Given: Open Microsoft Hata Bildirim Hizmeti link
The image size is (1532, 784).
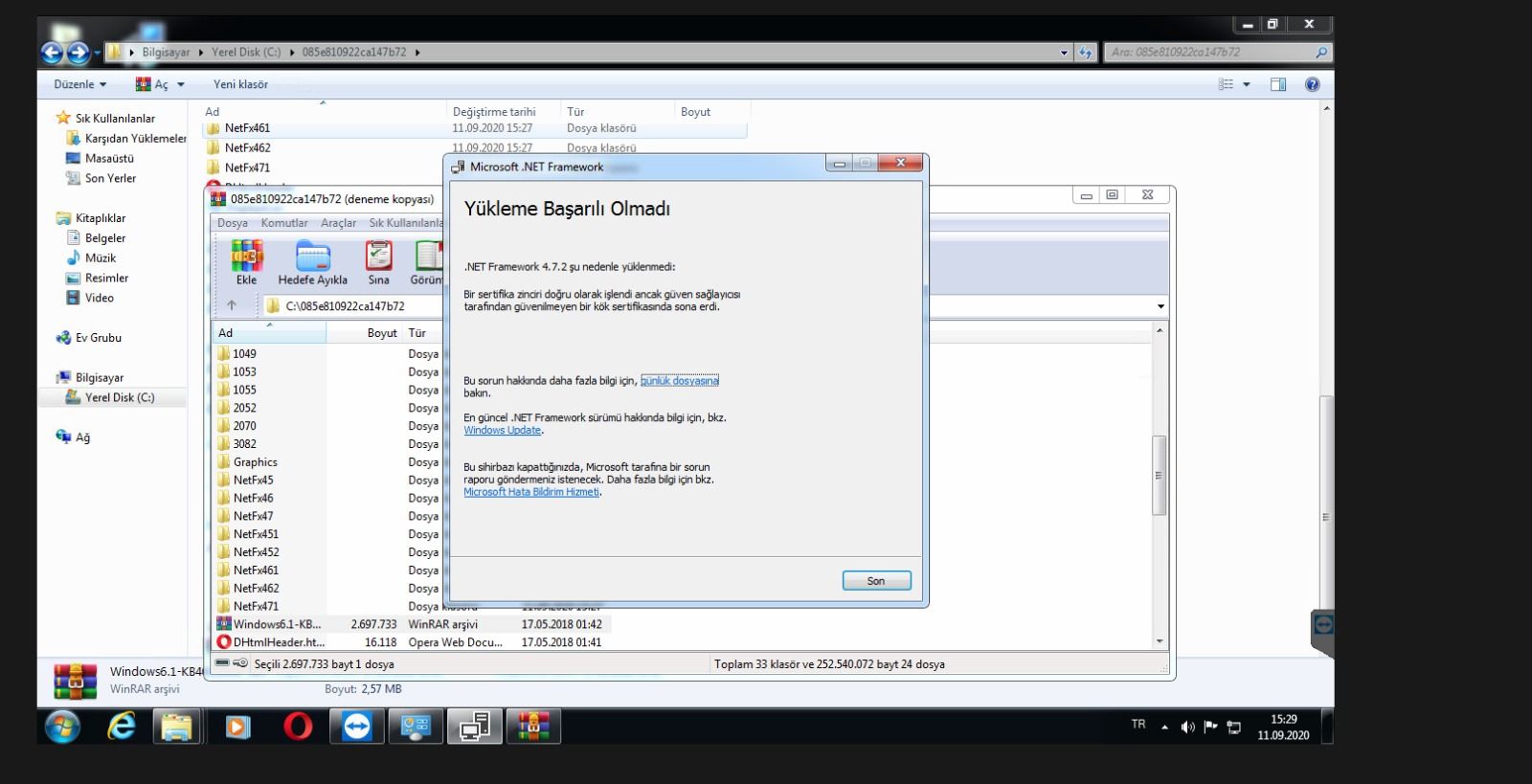Looking at the screenshot, I should (x=531, y=492).
